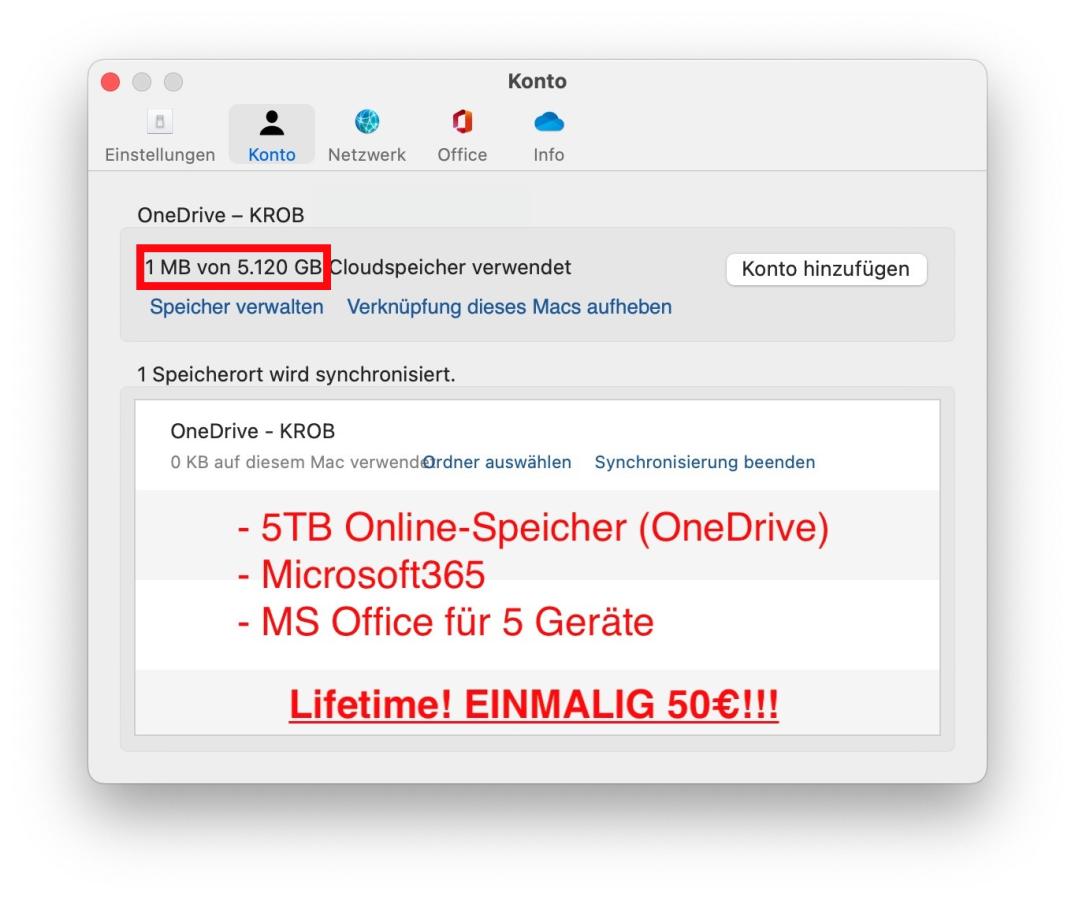Switch to the Netzwerk tab label
Viewport: 1075px width, 900px height.
pyautogui.click(x=367, y=155)
